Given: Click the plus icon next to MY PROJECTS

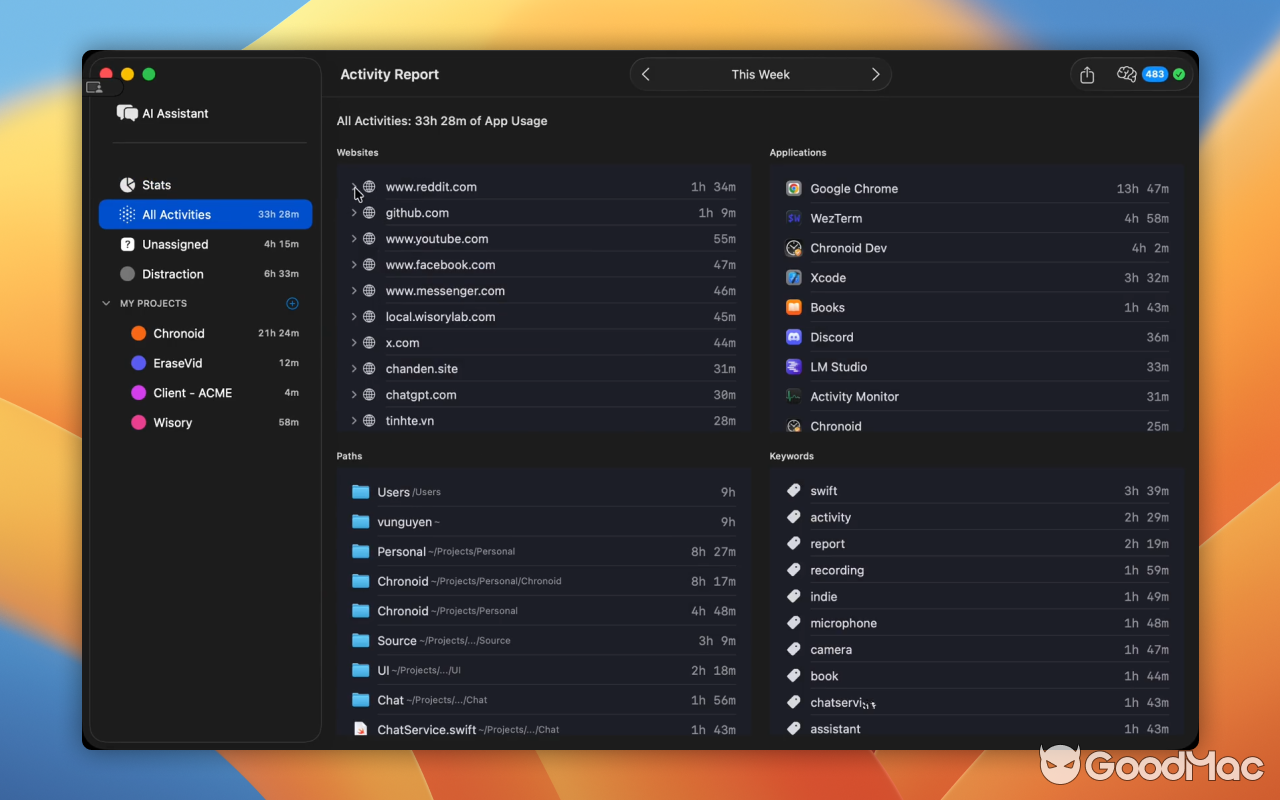Looking at the screenshot, I should pyautogui.click(x=292, y=303).
